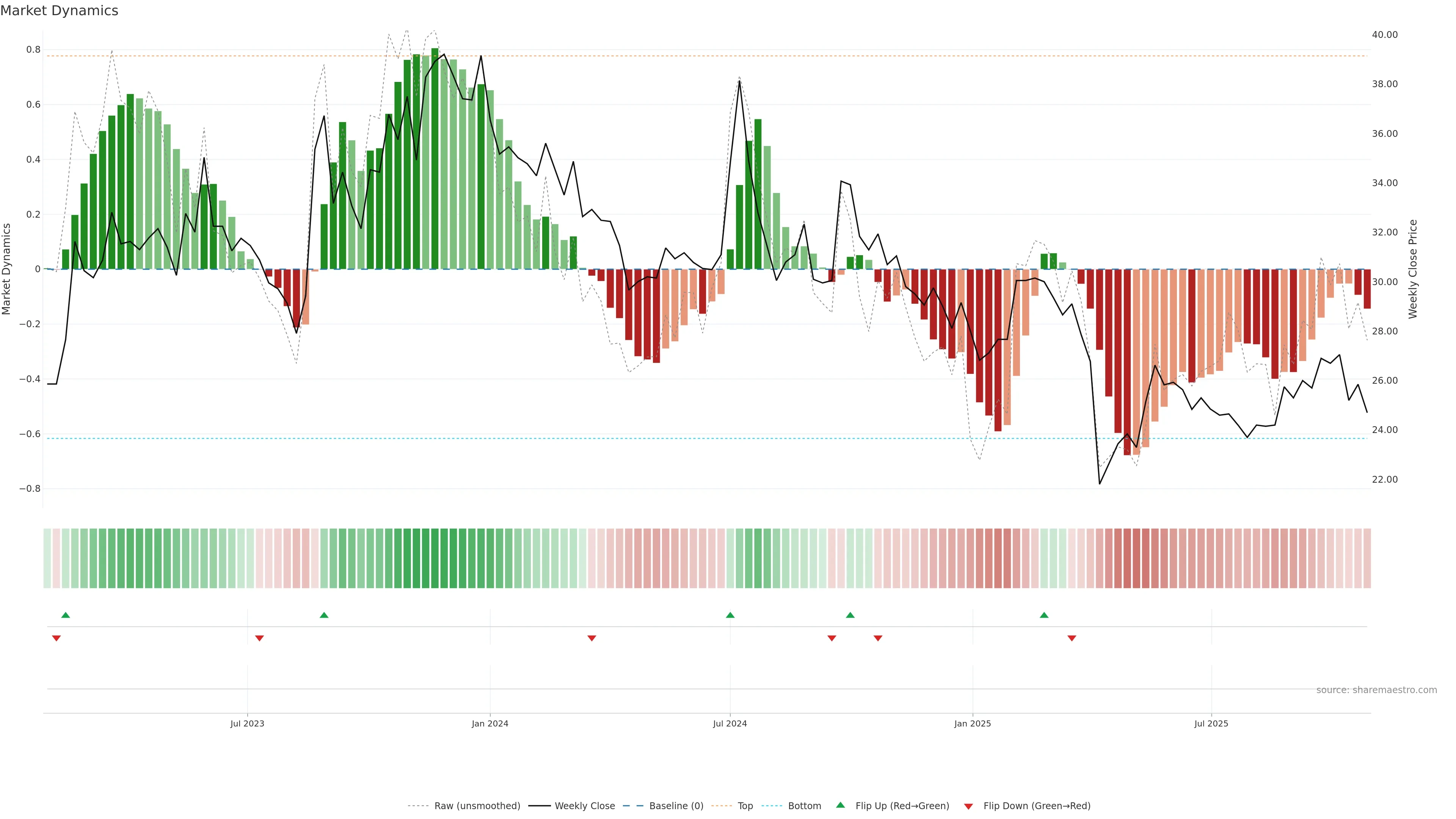This screenshot has width=1456, height=819.
Task: Toggle the Bottom legend entry
Action: tap(804, 806)
